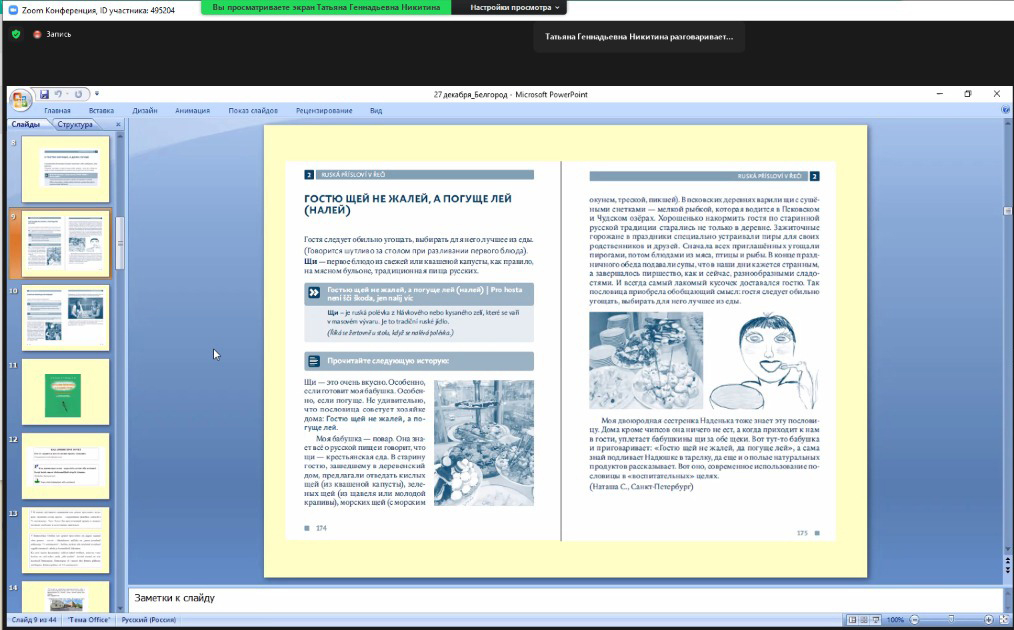Image resolution: width=1014 pixels, height=630 pixels.
Task: Click the main slide vertical scrollbar handle
Action: click(x=1007, y=211)
